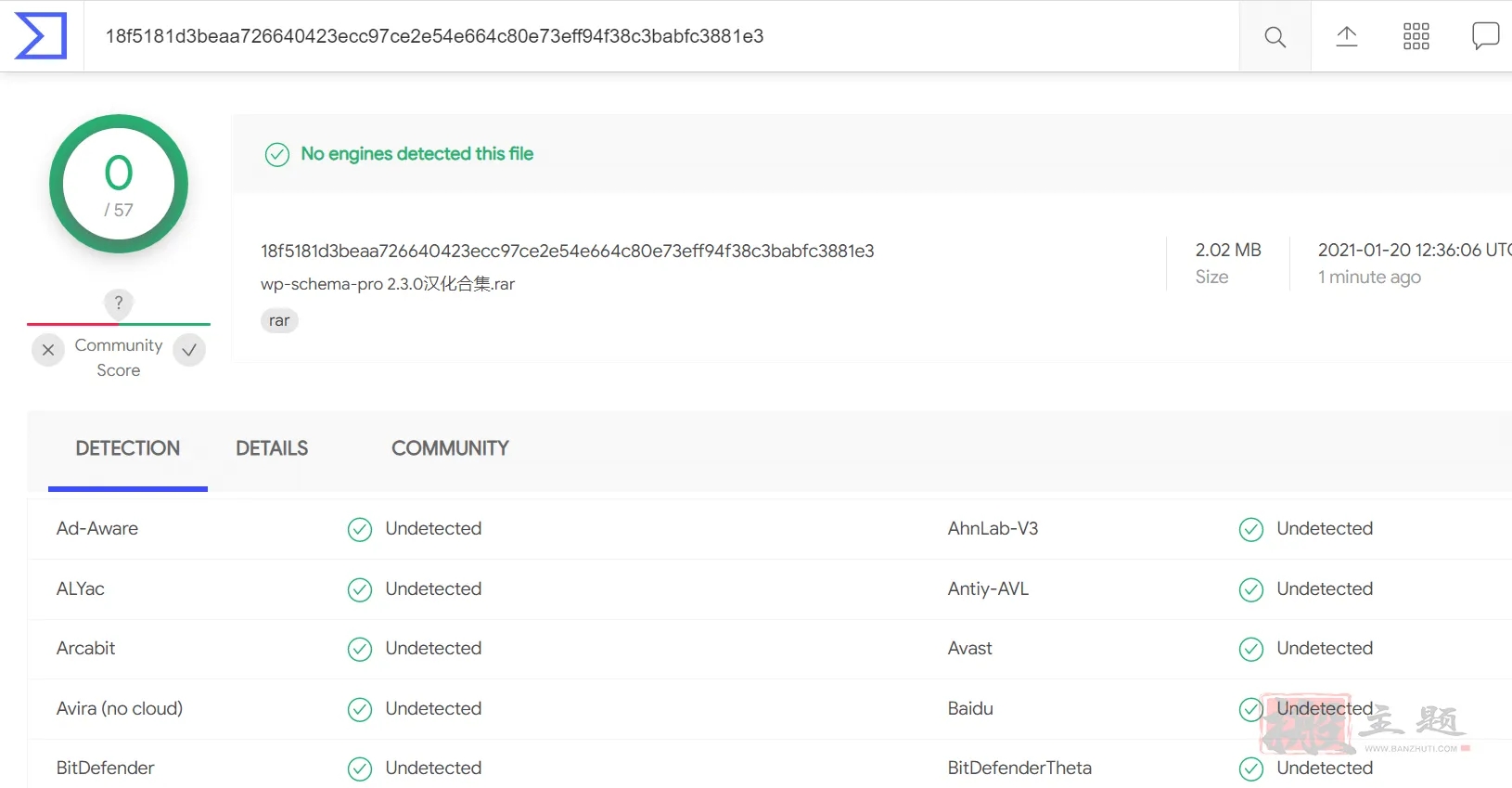Switch to the DETECTION tab
Screen dimensions: 1512x788
pyautogui.click(x=128, y=448)
